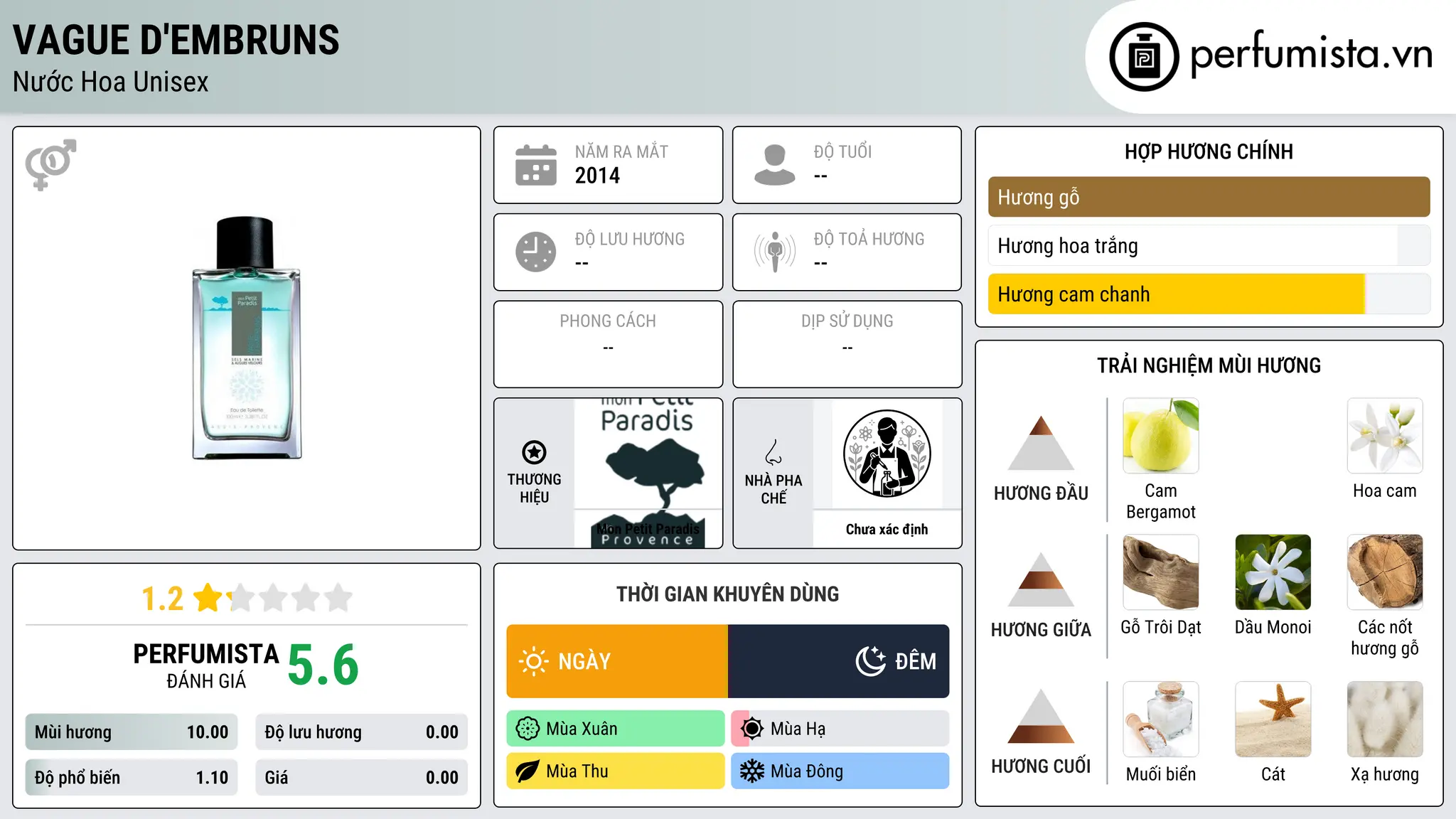Click the unisex gender symbol icon

coord(50,164)
